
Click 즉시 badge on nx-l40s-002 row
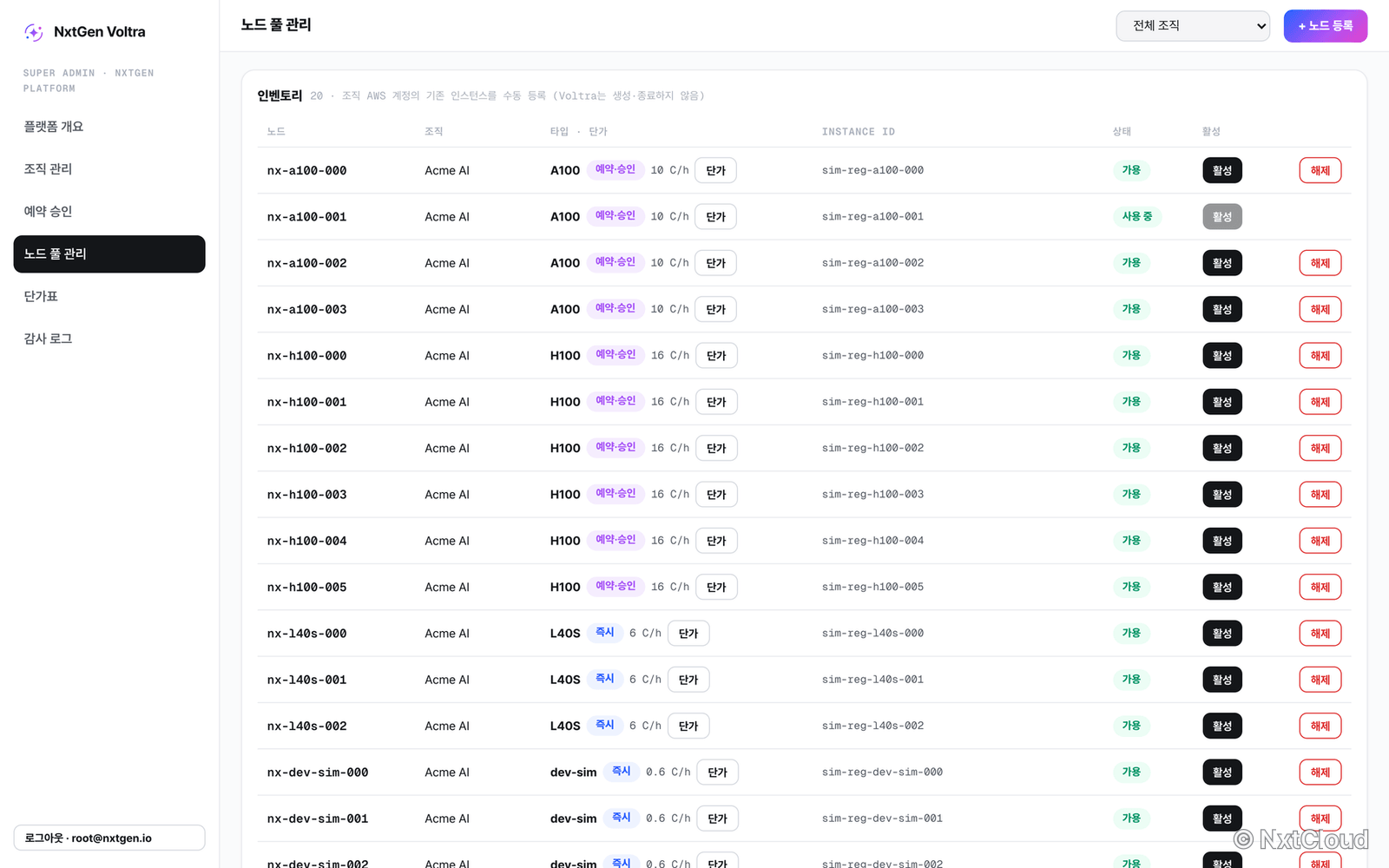(x=605, y=725)
